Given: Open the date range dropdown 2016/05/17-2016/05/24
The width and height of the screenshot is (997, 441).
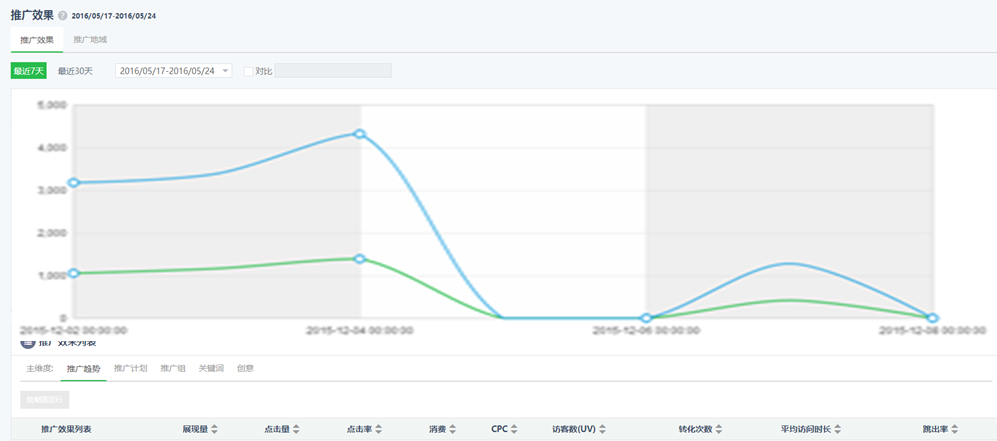Looking at the screenshot, I should (173, 71).
